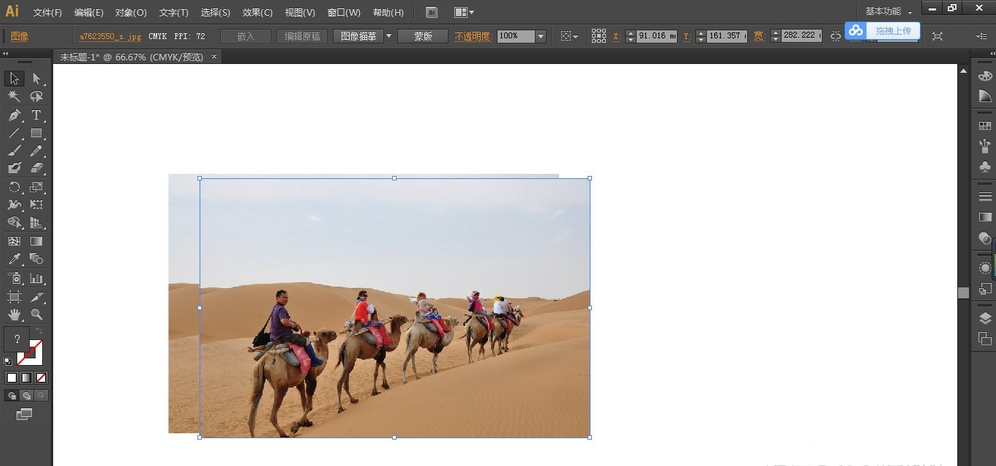Click the X position input field
The width and height of the screenshot is (996, 466).
[x=656, y=36]
